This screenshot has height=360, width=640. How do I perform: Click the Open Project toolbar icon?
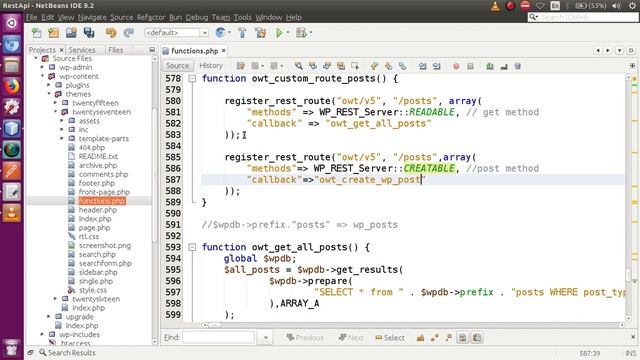tap(71, 33)
